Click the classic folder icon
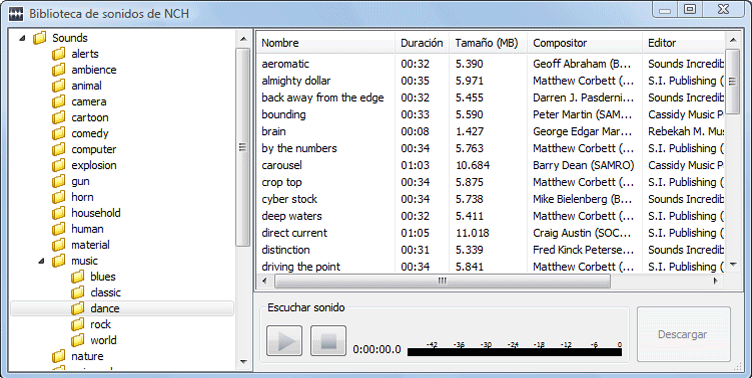 point(78,292)
